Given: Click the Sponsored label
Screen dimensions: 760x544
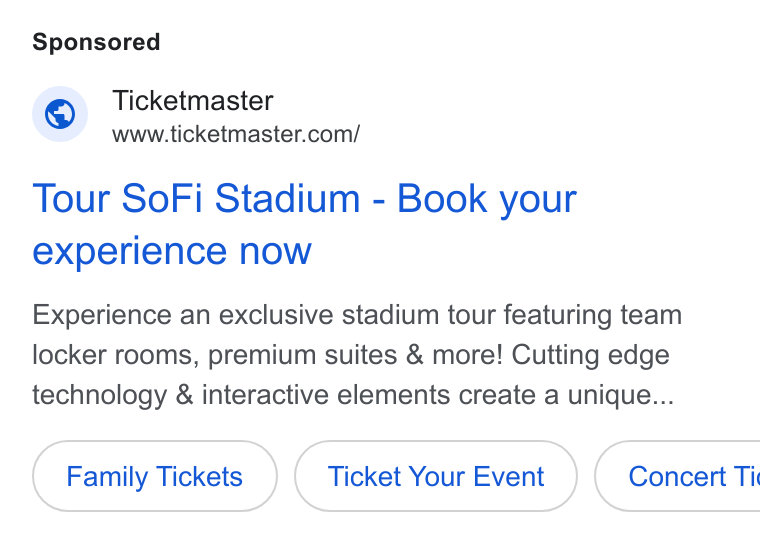Looking at the screenshot, I should coord(96,42).
